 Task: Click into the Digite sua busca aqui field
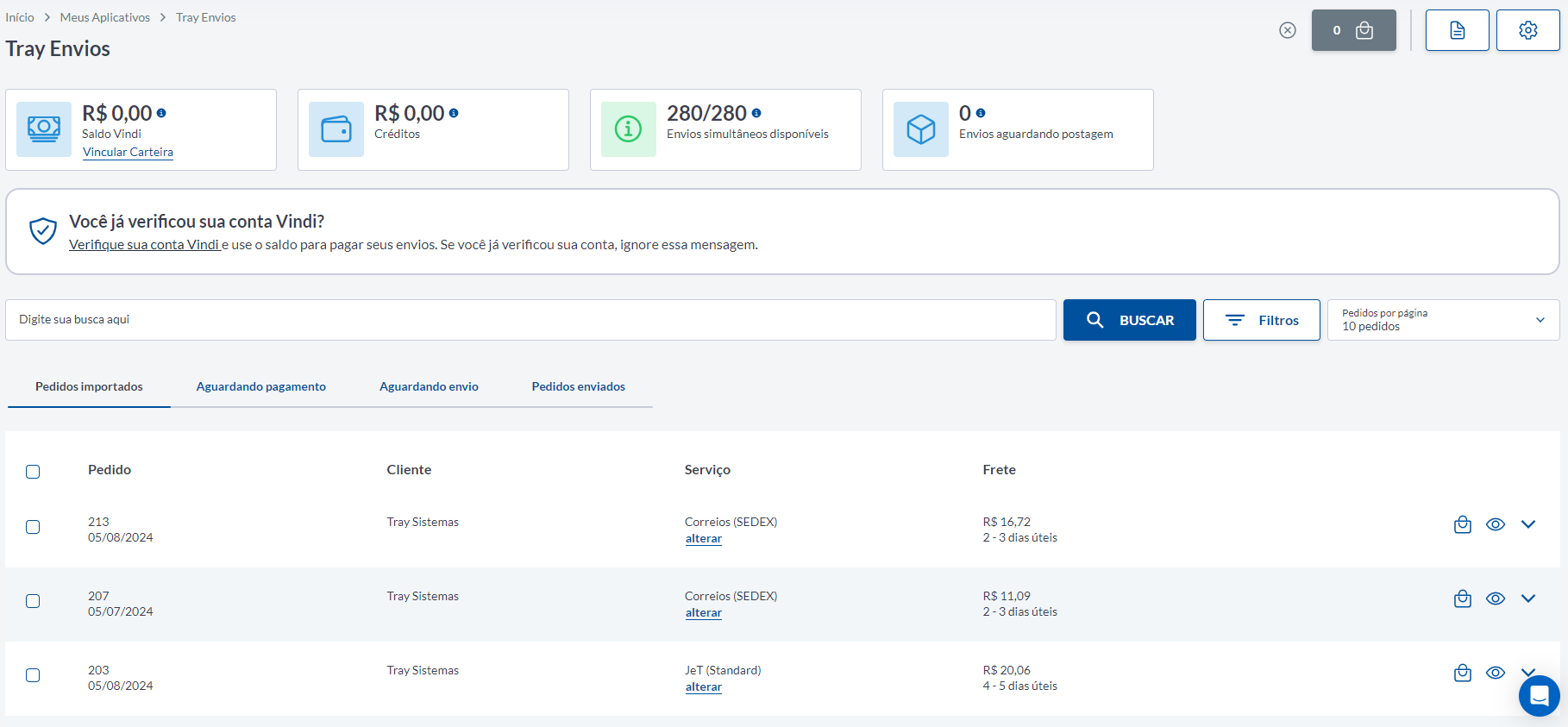530,320
